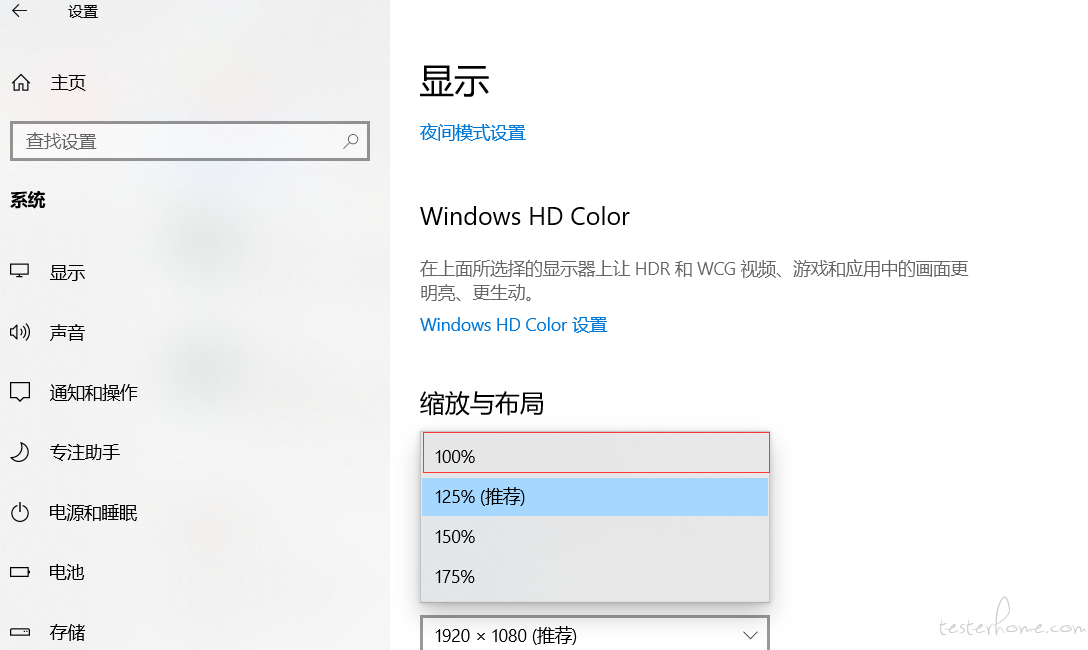The image size is (1088, 650).
Task: Click the speaker icon beside 声音
Action: [x=20, y=332]
